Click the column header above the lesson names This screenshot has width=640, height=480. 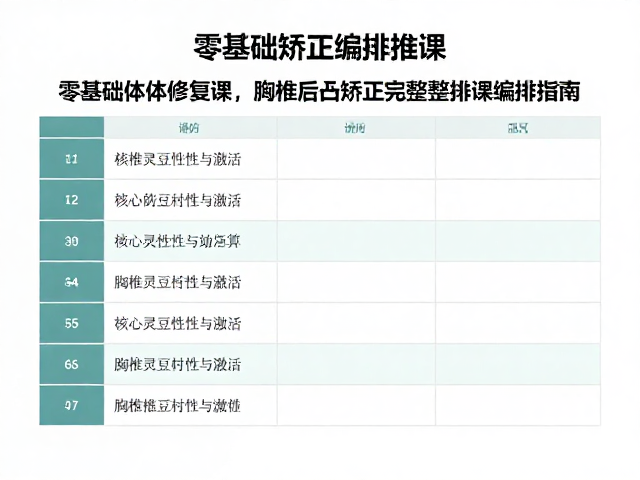[x=190, y=128]
